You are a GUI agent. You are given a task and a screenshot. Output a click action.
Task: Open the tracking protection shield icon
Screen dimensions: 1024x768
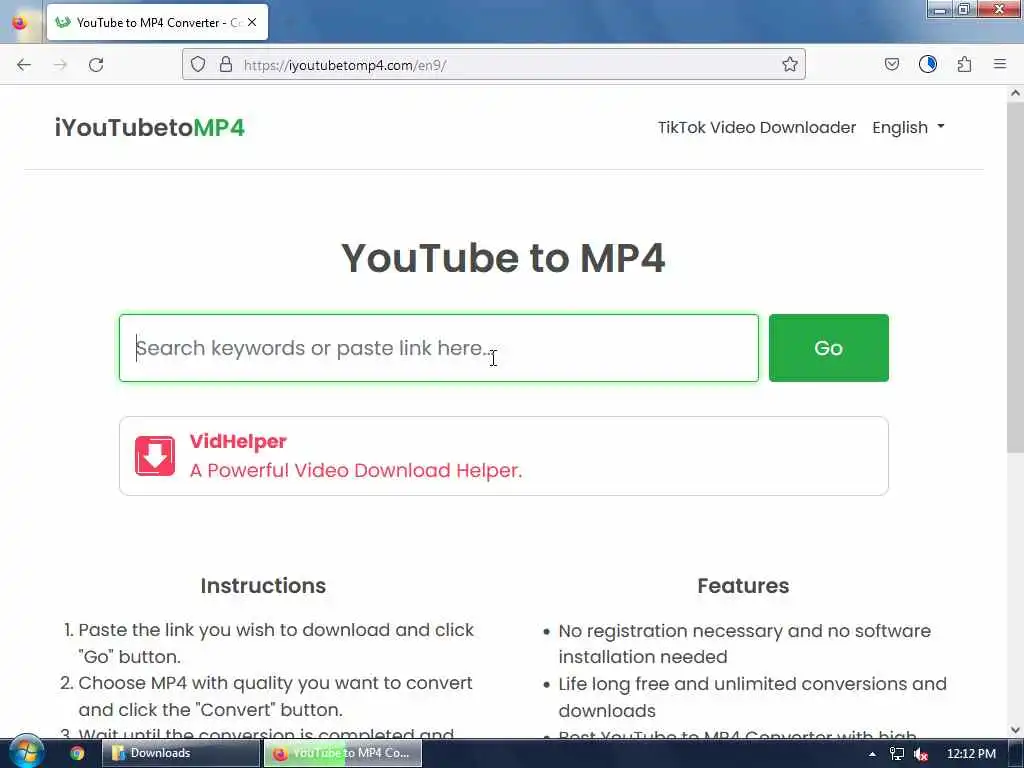[198, 65]
